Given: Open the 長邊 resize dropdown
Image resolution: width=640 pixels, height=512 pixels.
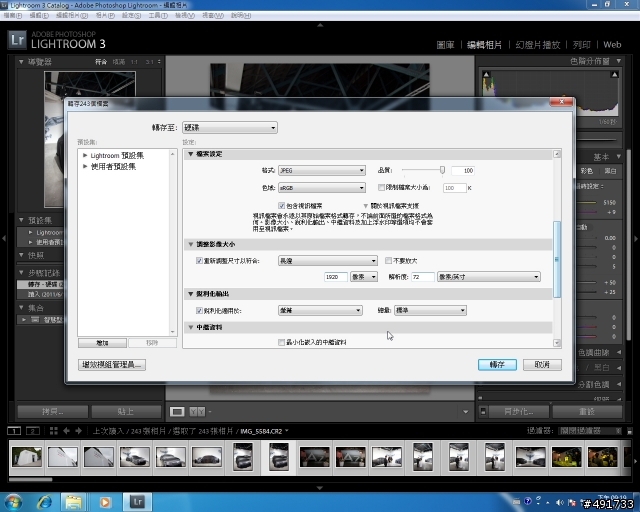Looking at the screenshot, I should [x=328, y=260].
